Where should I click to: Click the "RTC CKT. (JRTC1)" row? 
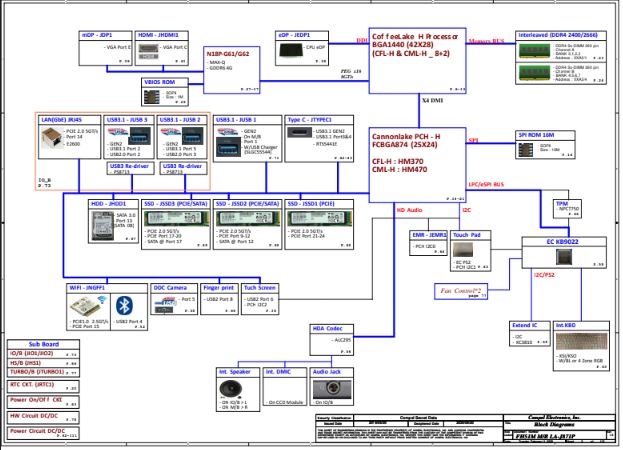(43, 386)
